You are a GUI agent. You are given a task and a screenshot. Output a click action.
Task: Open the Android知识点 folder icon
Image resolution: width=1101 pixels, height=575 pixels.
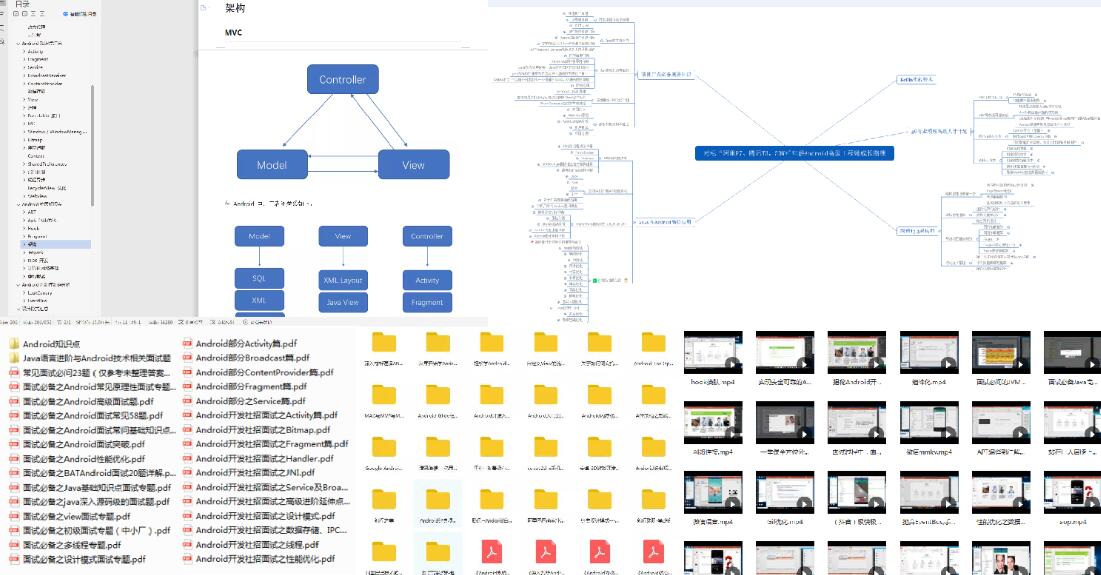(x=14, y=343)
